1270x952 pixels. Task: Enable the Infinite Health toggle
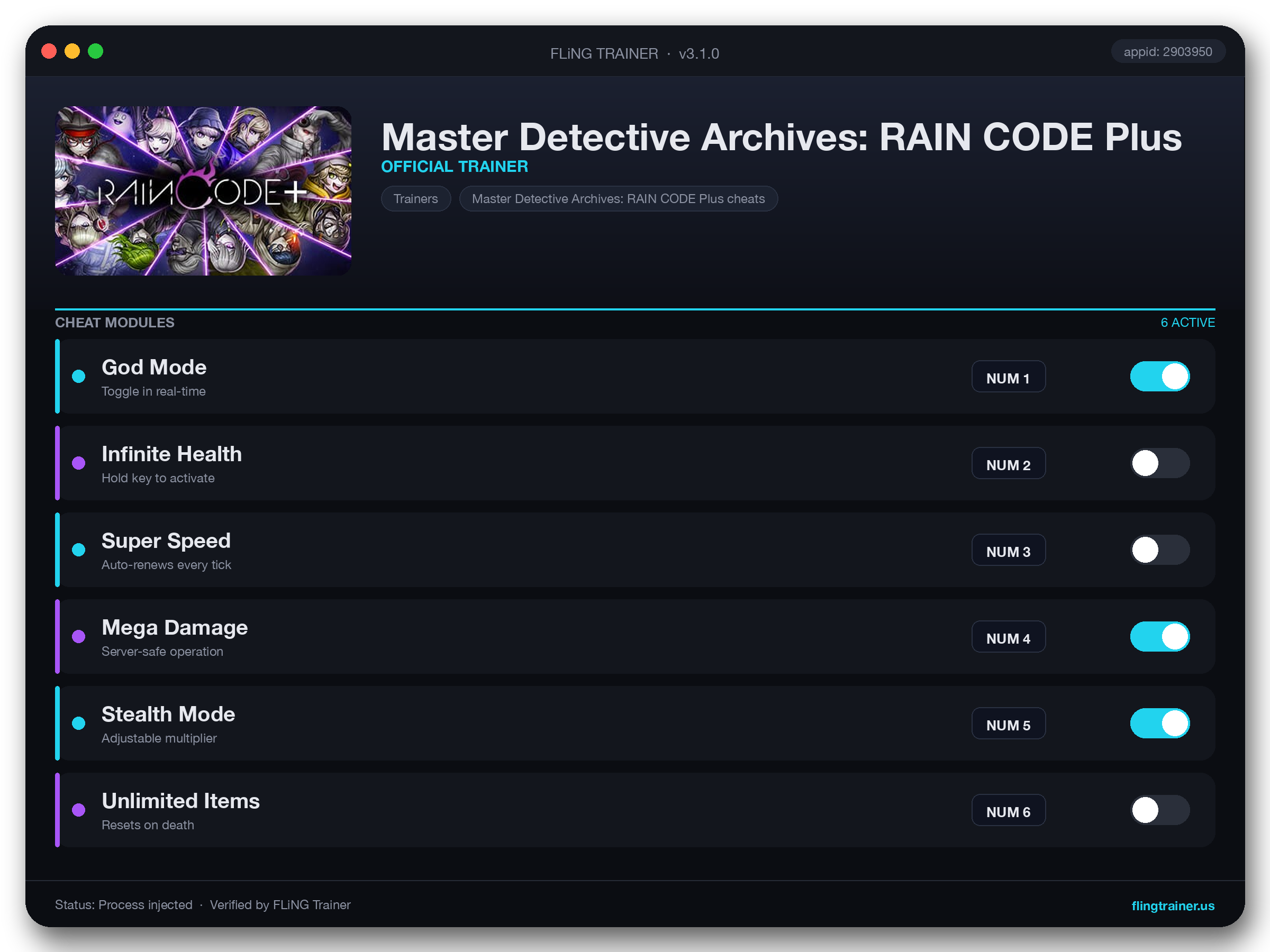tap(1160, 463)
